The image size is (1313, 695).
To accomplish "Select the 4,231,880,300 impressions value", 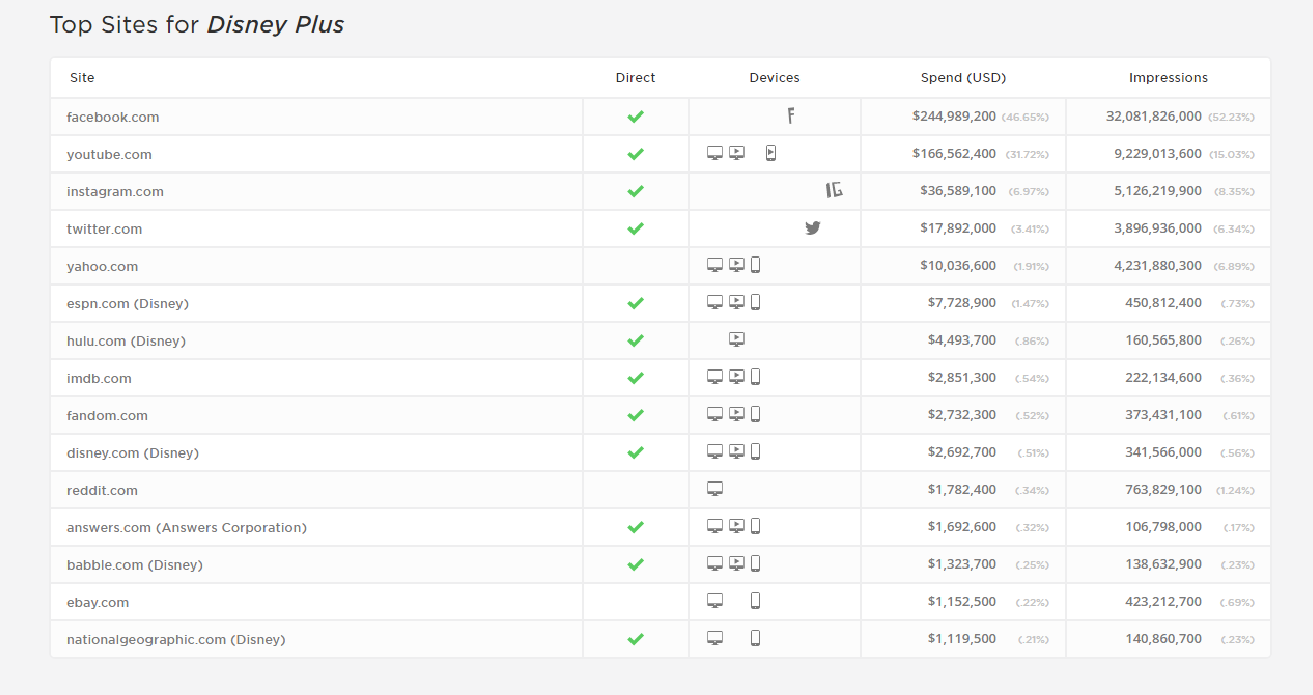I will click(1158, 265).
